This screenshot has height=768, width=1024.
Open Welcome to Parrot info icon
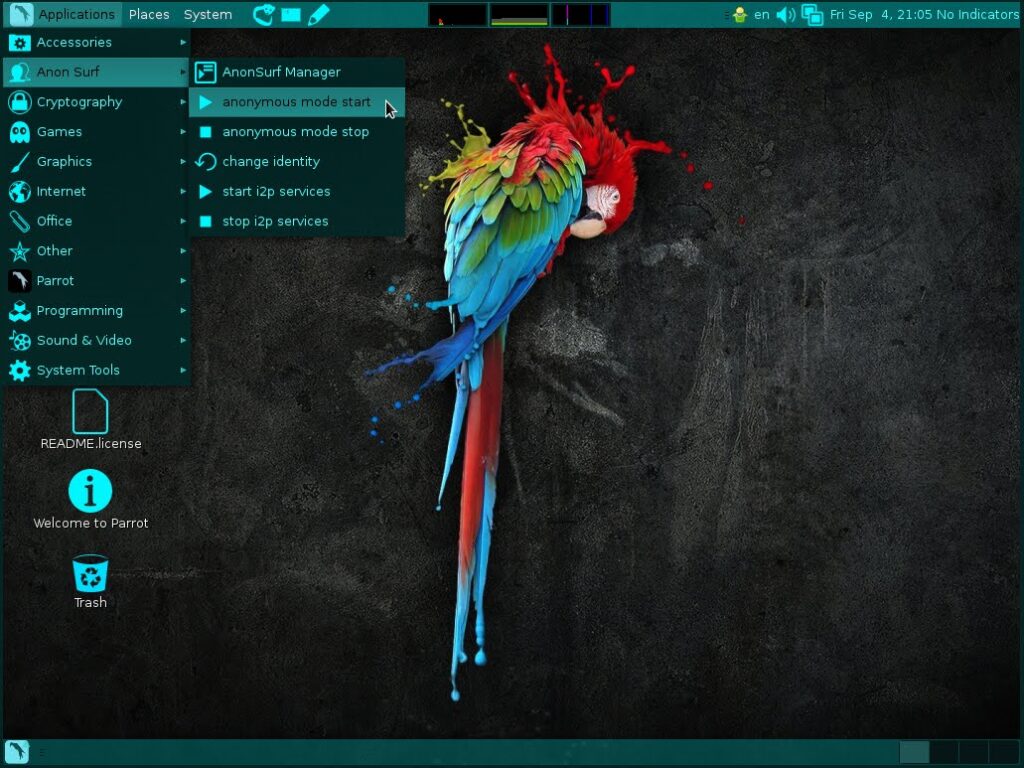click(x=90, y=492)
